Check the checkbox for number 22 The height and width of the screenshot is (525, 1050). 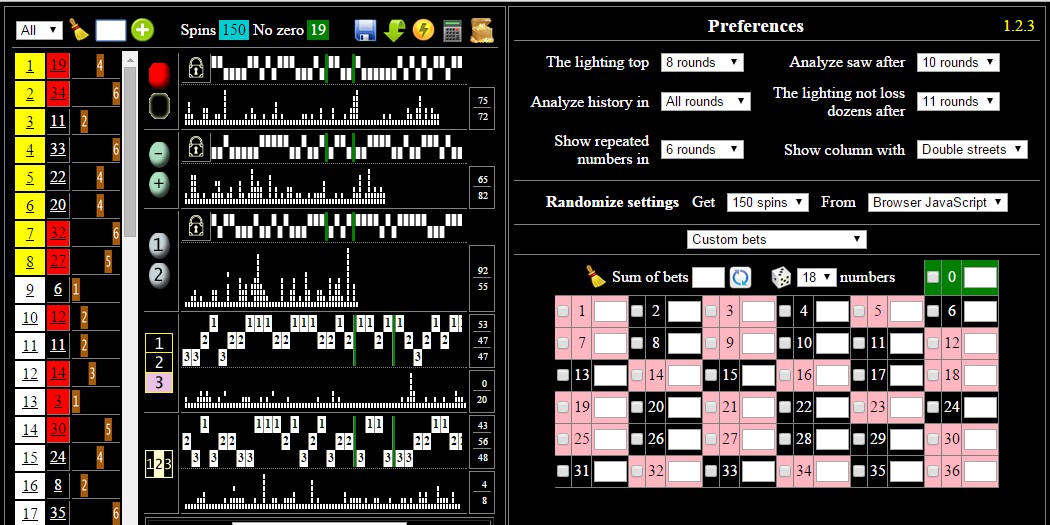(785, 407)
